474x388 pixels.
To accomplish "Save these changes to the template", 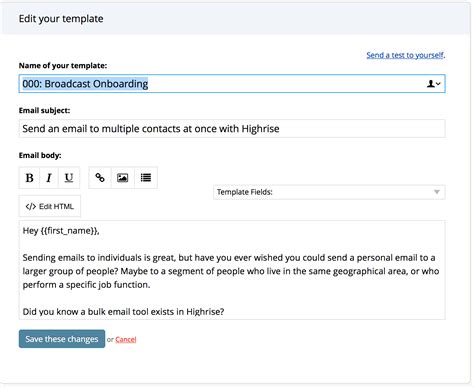I will (62, 339).
